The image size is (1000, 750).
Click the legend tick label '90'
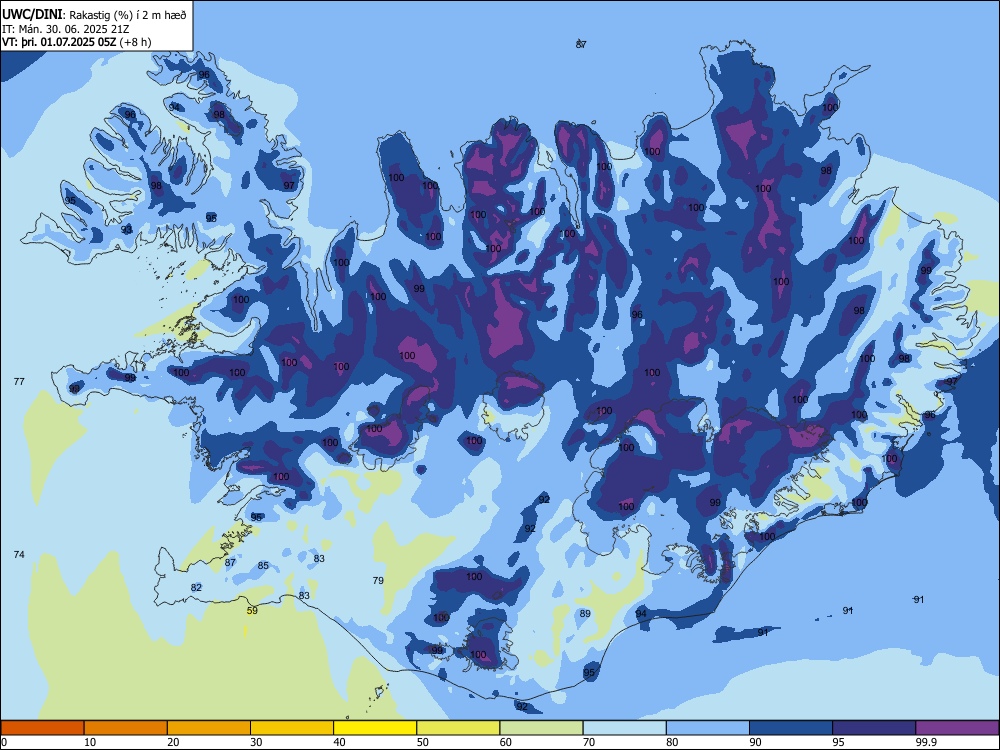755,742
